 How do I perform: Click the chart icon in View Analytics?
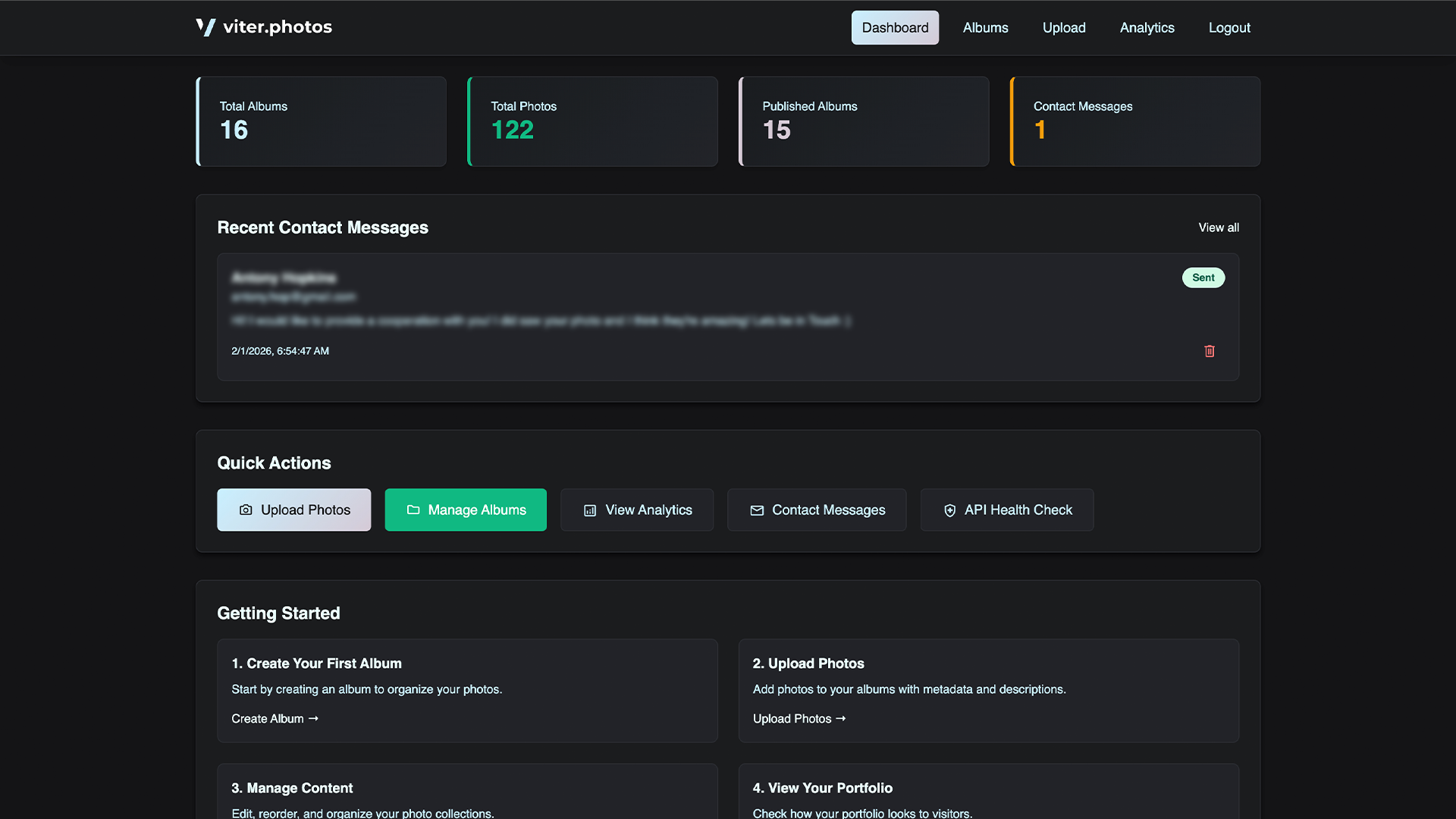coord(590,510)
